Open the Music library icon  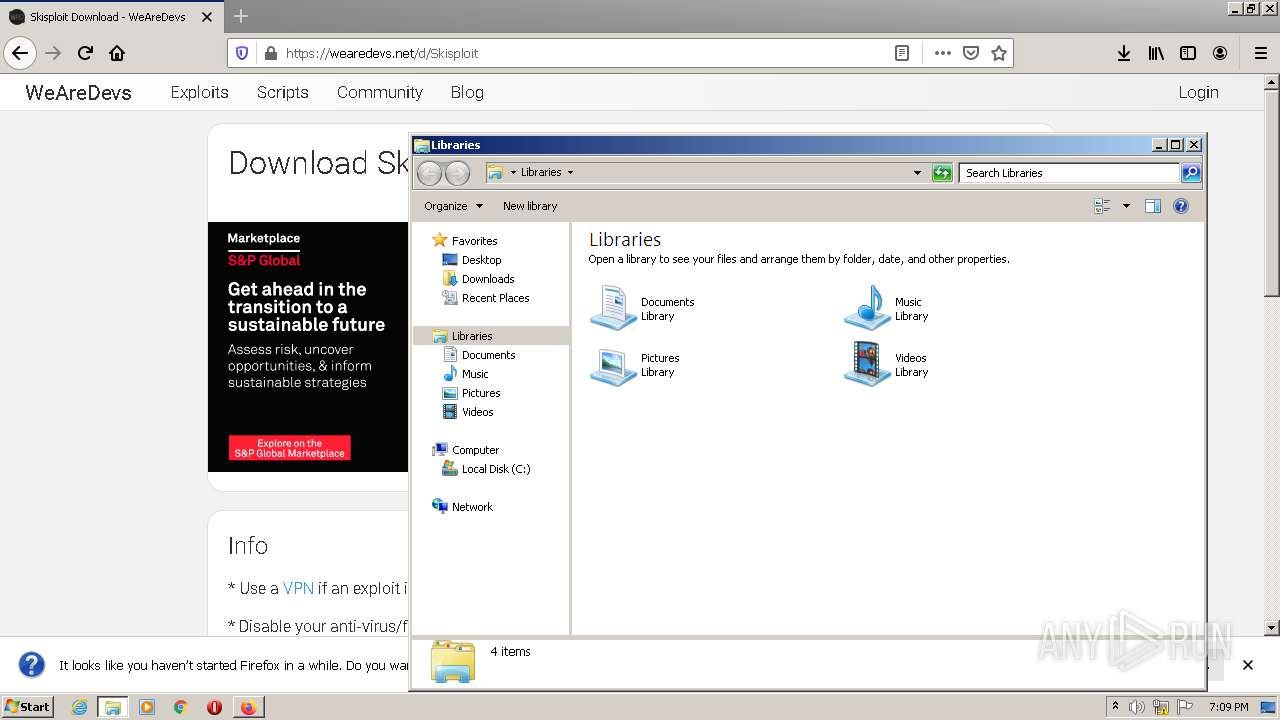867,308
